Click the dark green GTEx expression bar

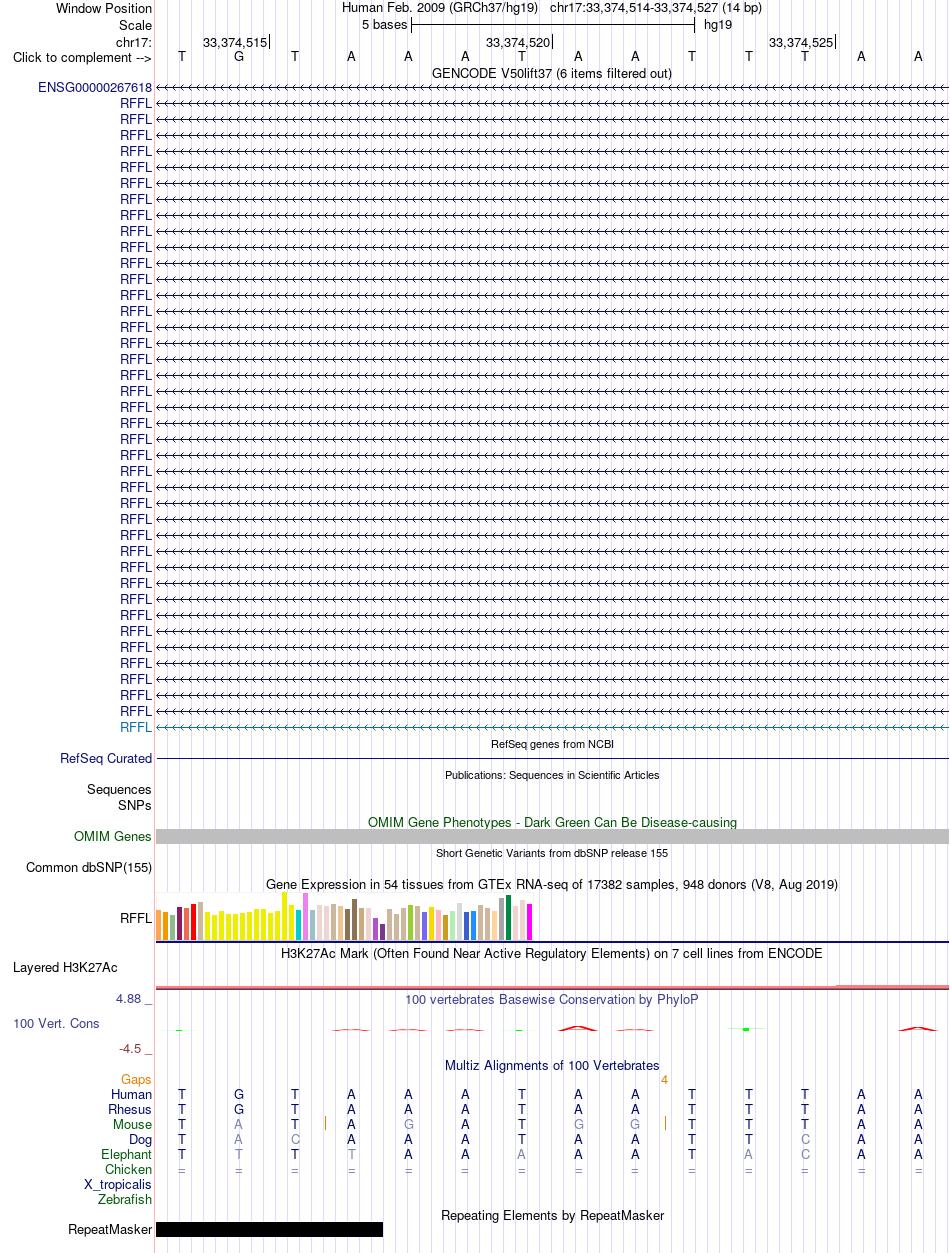pyautogui.click(x=509, y=917)
